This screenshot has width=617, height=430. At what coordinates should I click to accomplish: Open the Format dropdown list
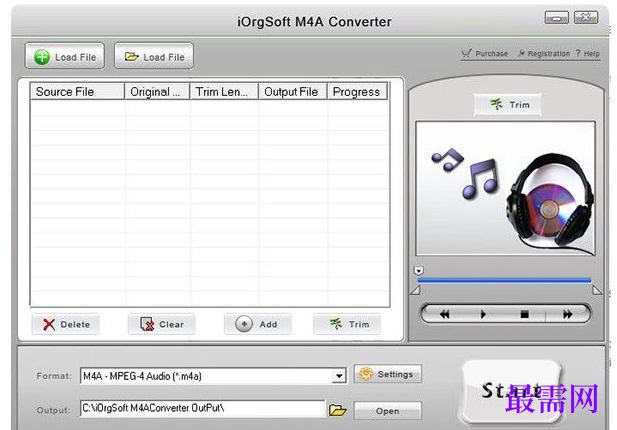point(339,376)
